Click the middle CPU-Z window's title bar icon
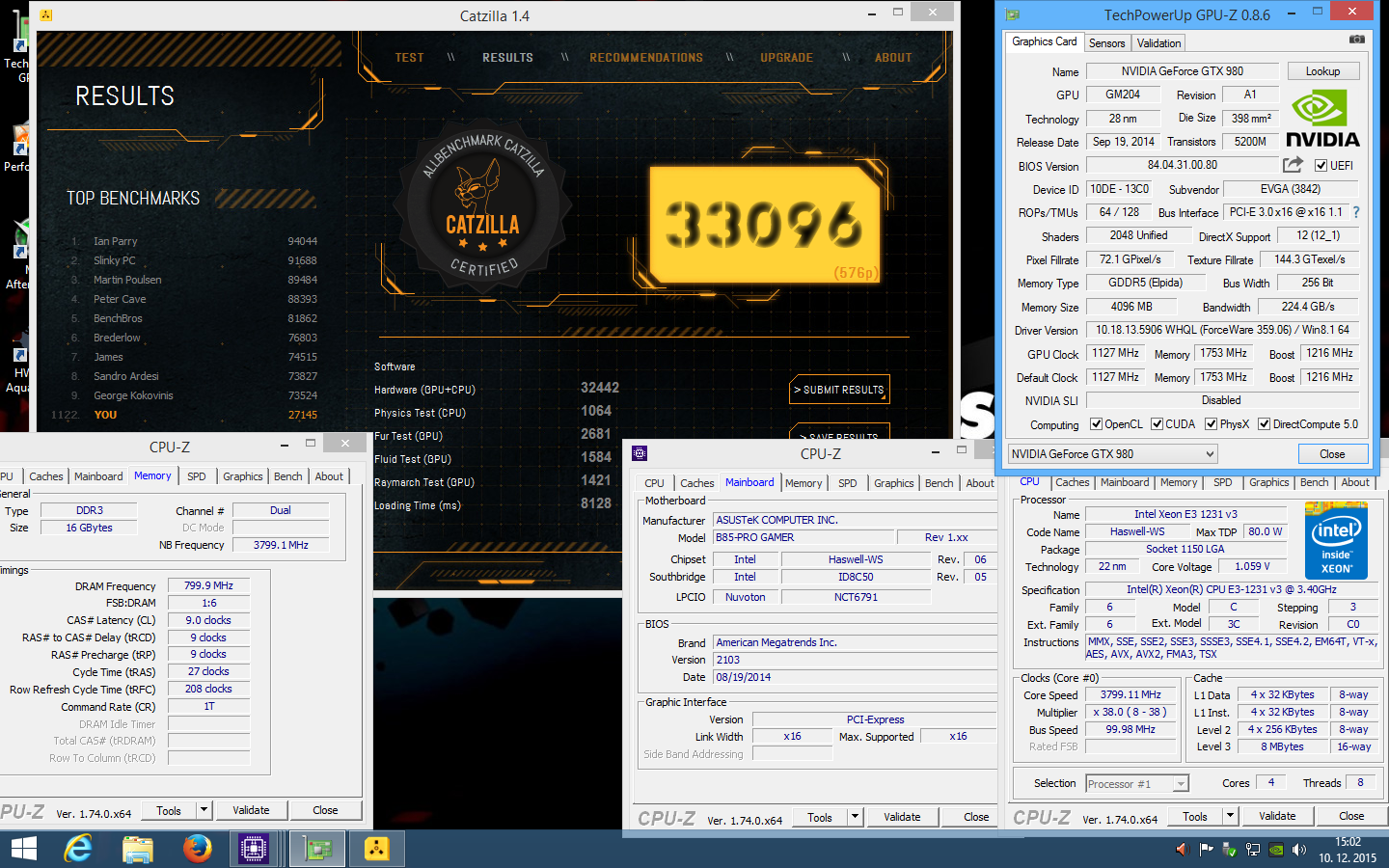1389x868 pixels. 640,453
